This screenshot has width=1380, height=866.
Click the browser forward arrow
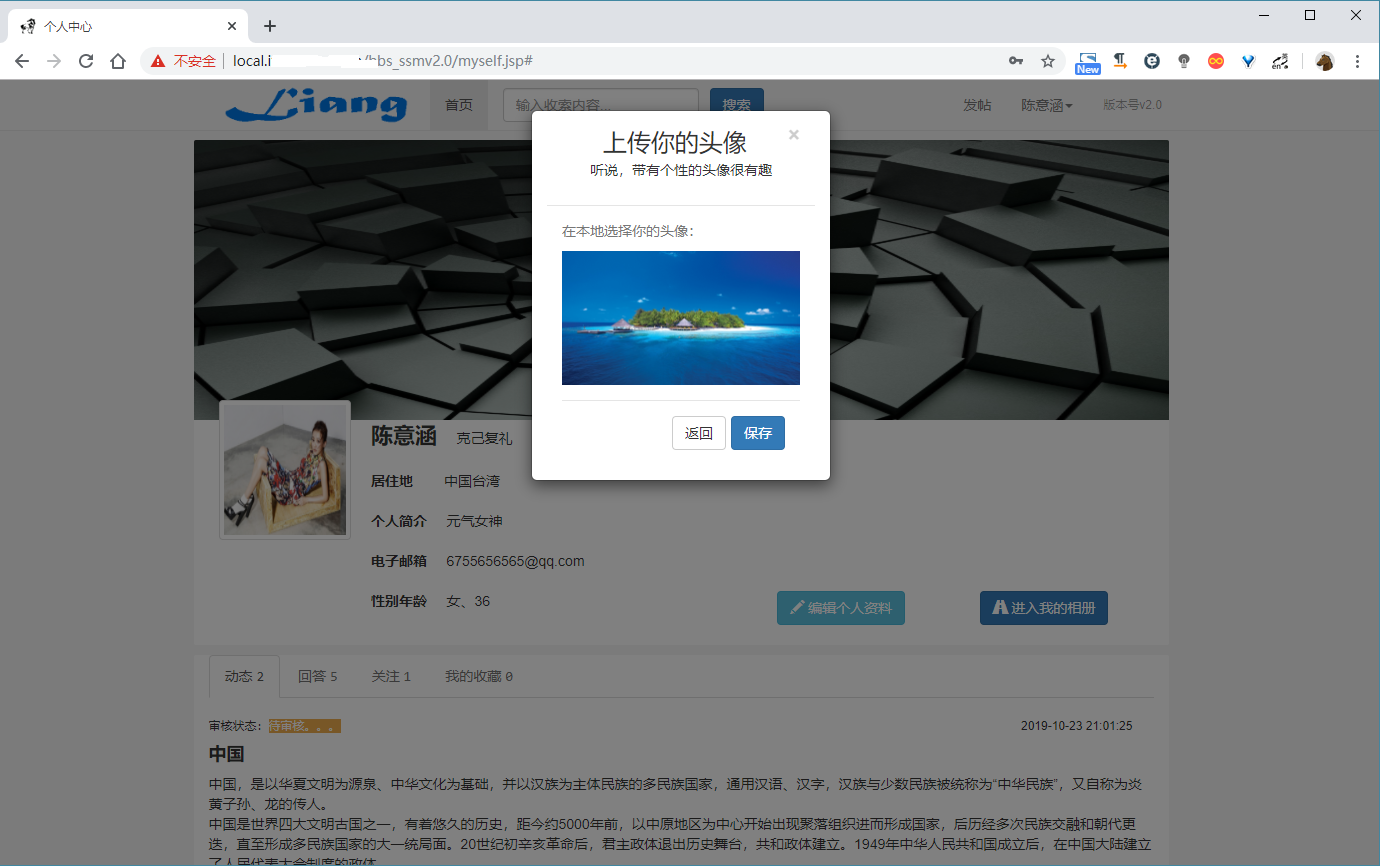pos(54,61)
